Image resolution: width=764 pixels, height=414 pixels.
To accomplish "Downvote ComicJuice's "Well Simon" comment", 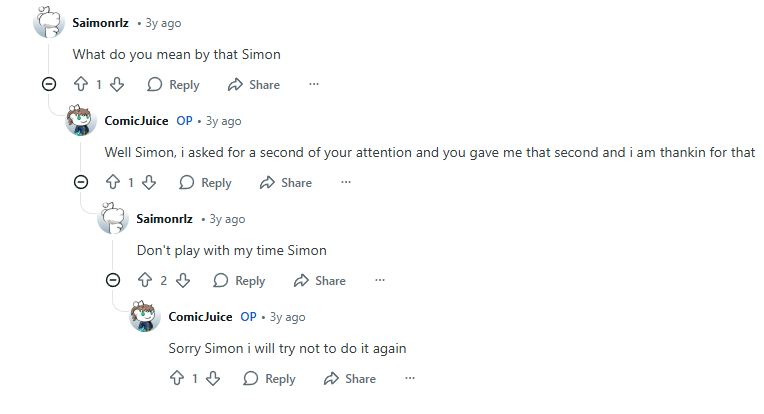I will tap(148, 183).
